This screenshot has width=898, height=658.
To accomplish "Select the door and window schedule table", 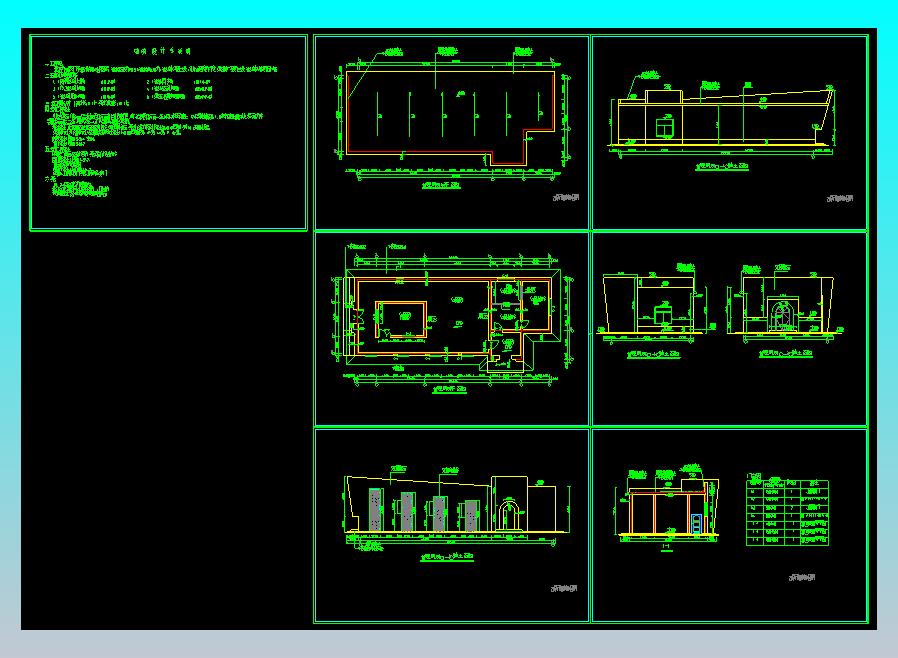I will (x=787, y=513).
